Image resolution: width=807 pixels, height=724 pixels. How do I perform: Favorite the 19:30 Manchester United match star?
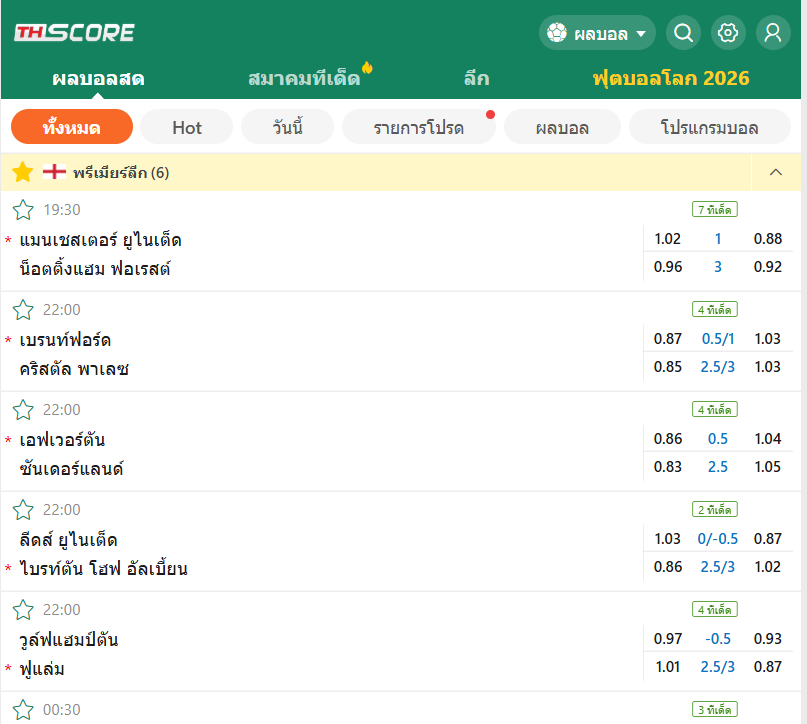pyautogui.click(x=23, y=210)
